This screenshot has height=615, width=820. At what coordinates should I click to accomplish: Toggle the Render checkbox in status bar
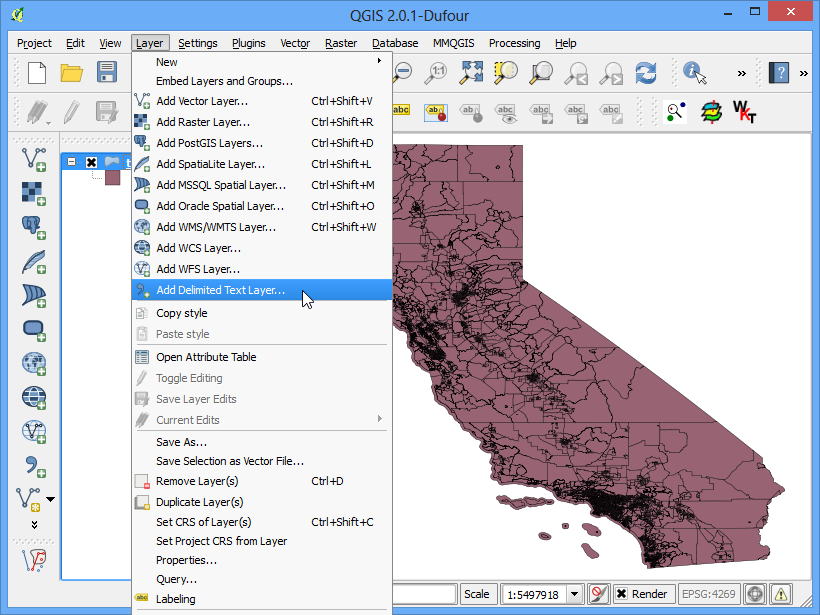[621, 594]
